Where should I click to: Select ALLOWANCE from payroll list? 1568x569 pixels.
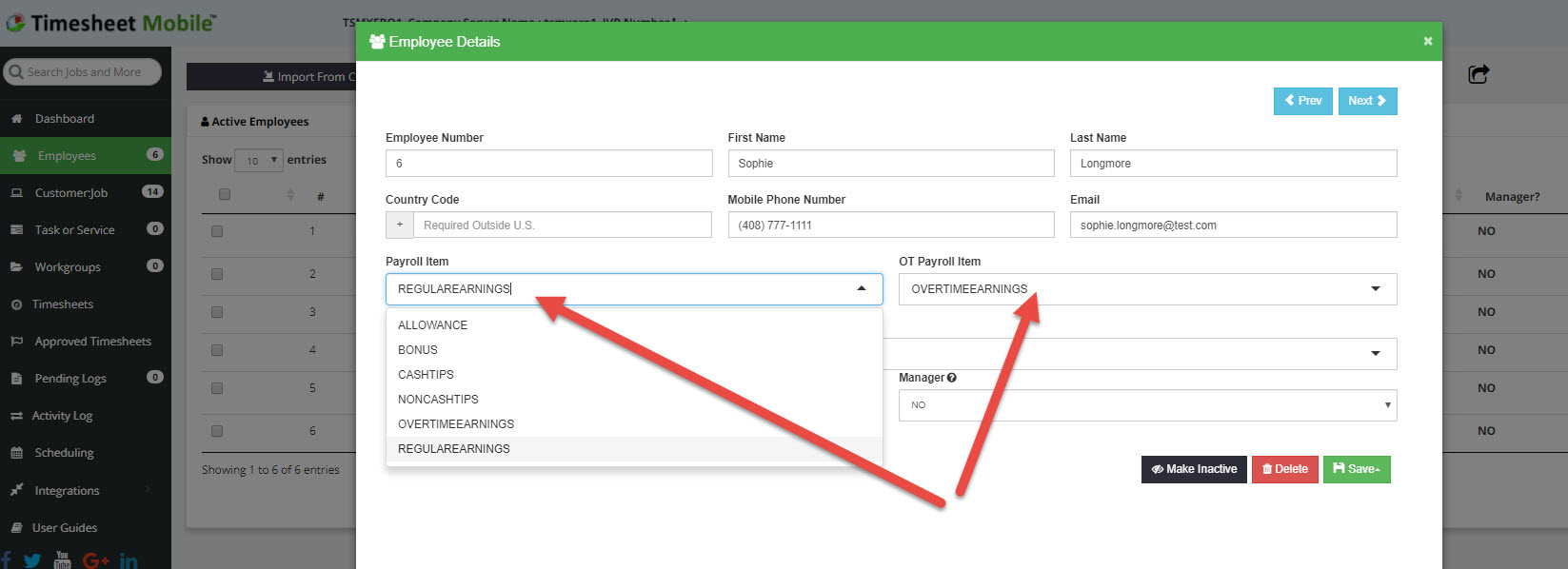pos(634,325)
